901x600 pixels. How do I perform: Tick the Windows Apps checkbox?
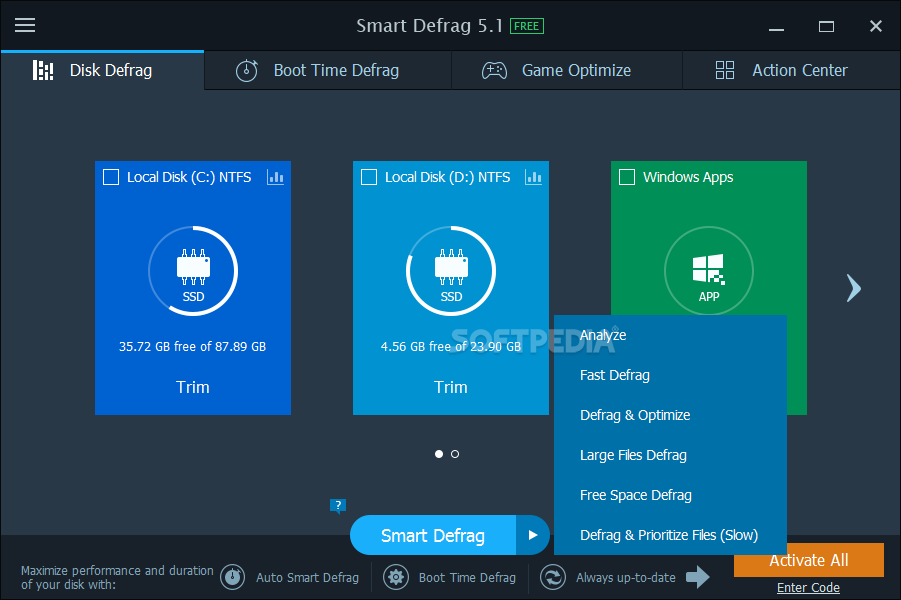coord(627,177)
